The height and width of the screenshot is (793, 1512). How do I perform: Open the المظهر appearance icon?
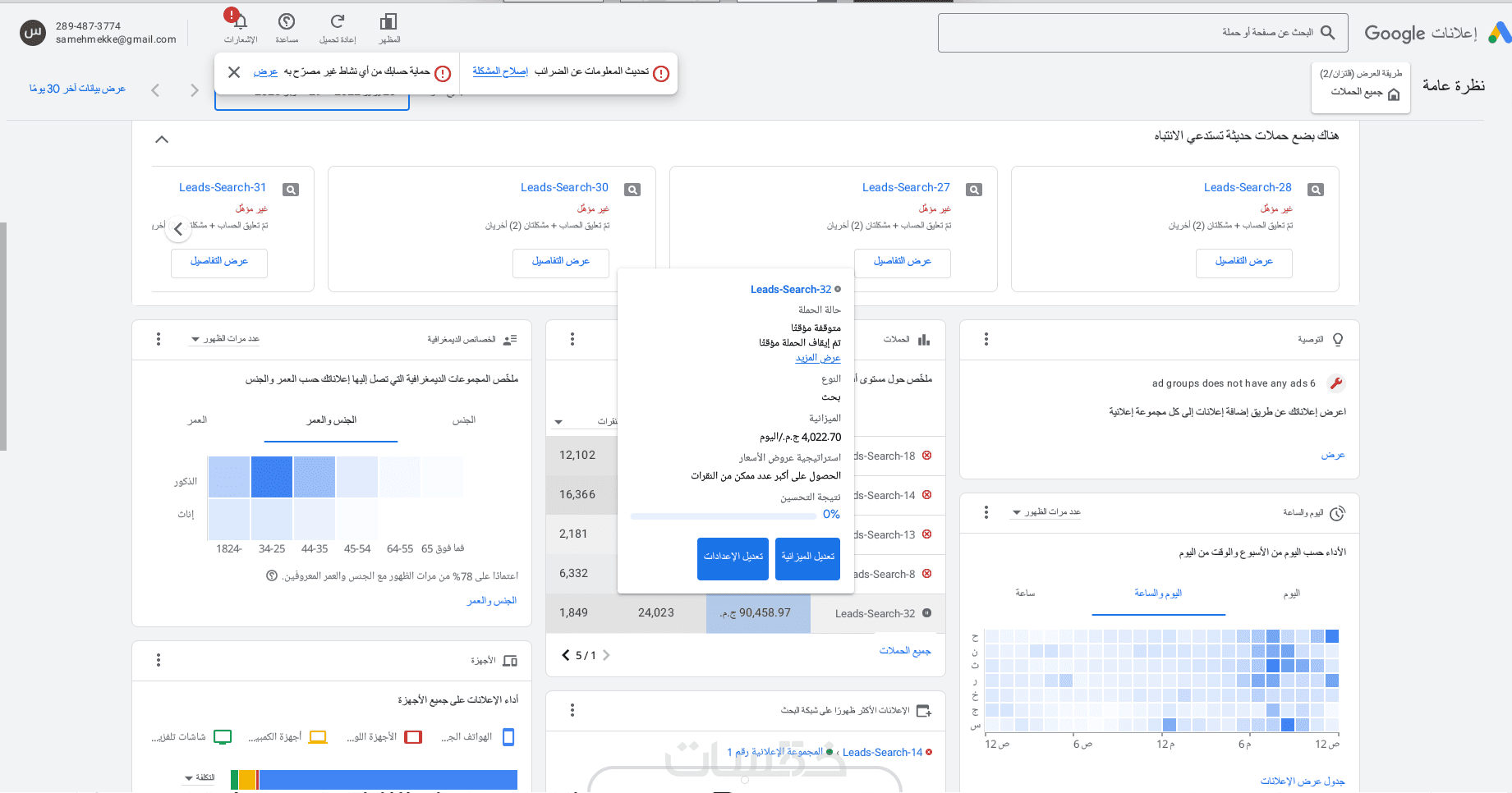389,21
